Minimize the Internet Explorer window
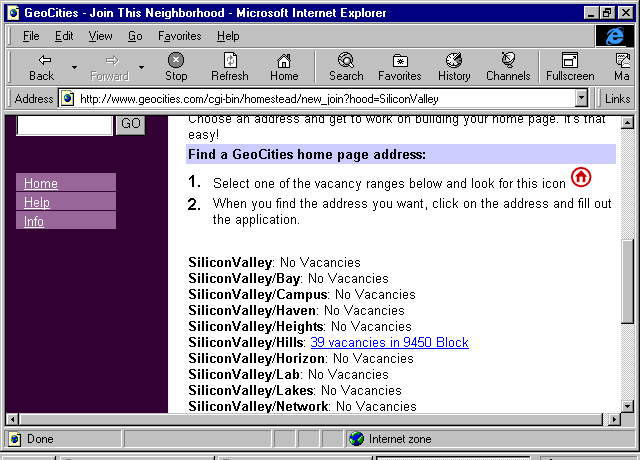Image resolution: width=640 pixels, height=460 pixels. pos(590,13)
